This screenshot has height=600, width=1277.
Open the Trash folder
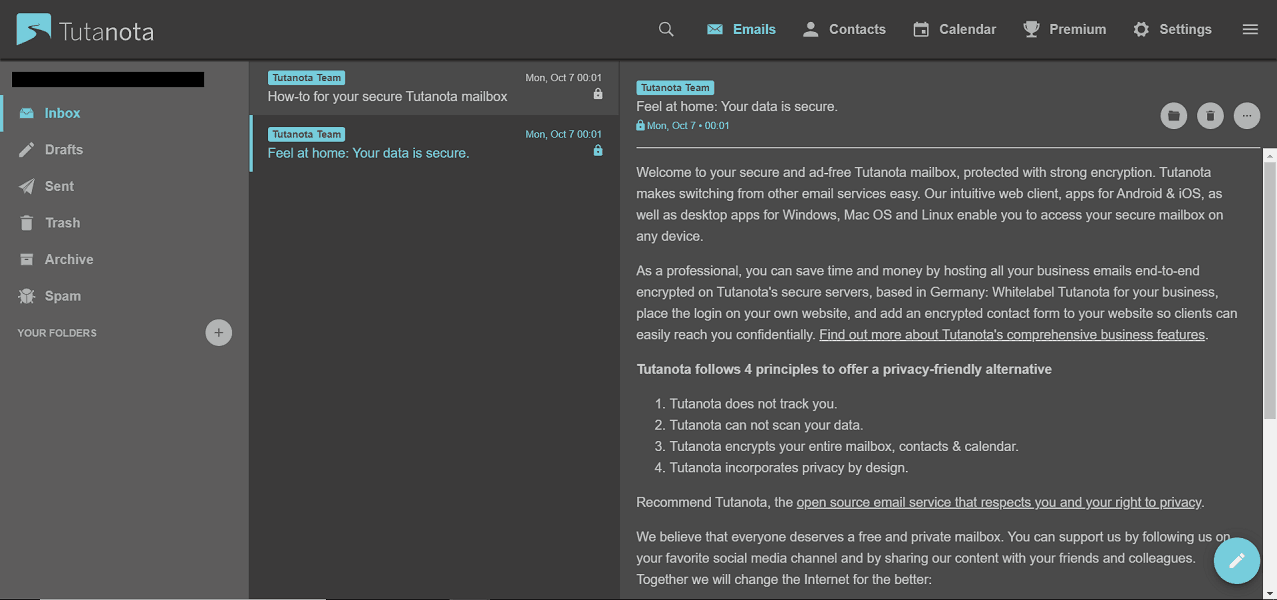click(x=124, y=223)
